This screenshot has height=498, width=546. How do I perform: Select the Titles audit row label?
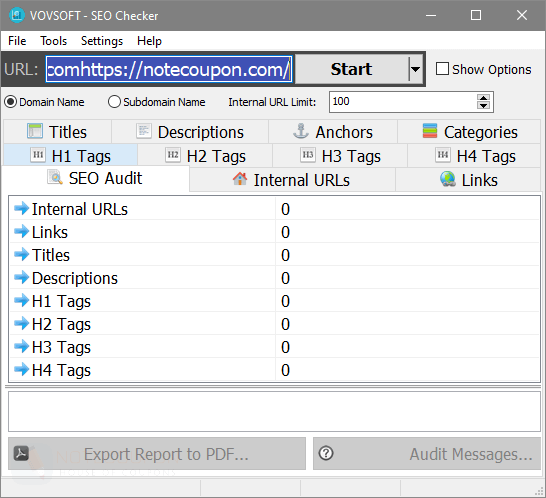tap(51, 255)
